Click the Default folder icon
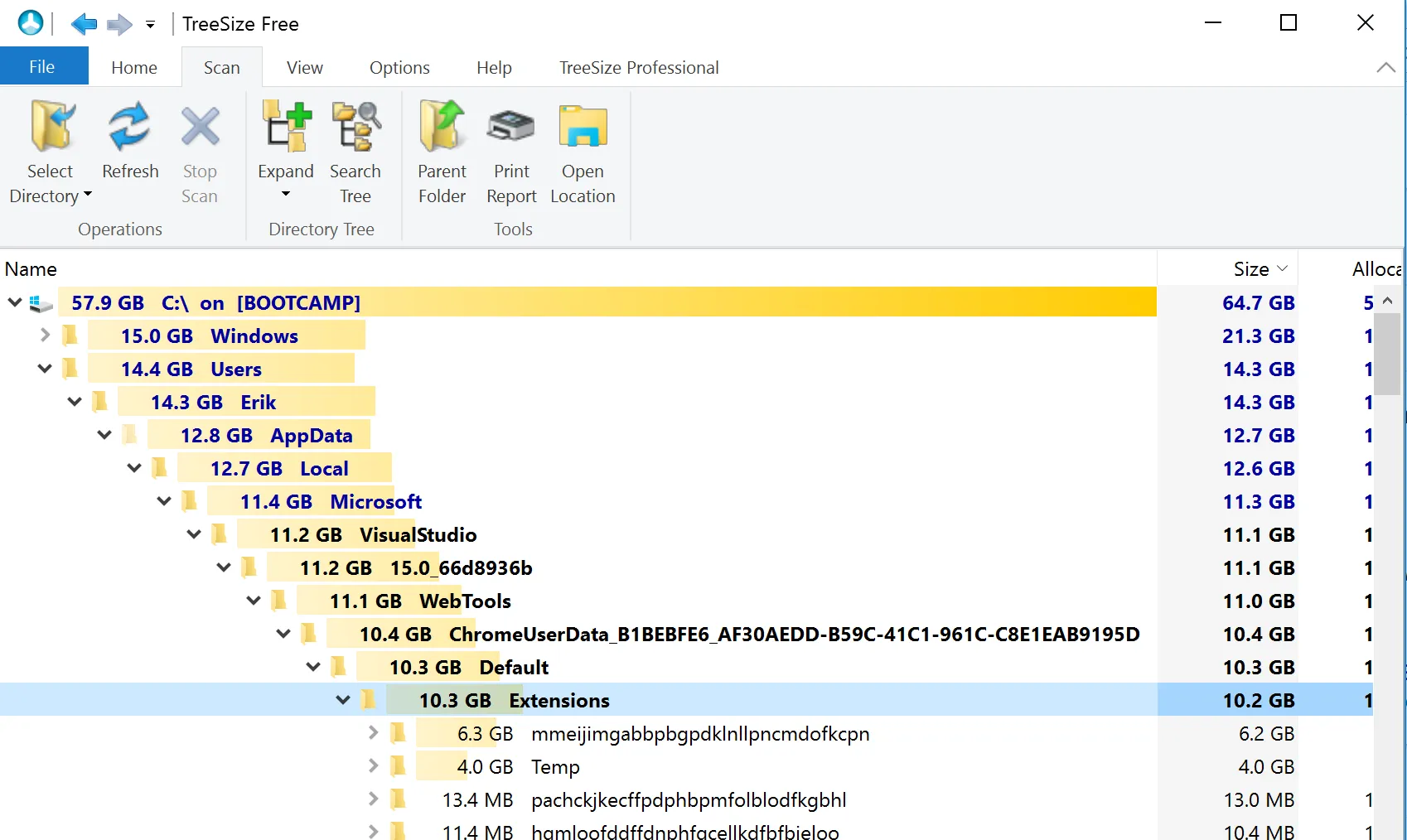 point(339,667)
